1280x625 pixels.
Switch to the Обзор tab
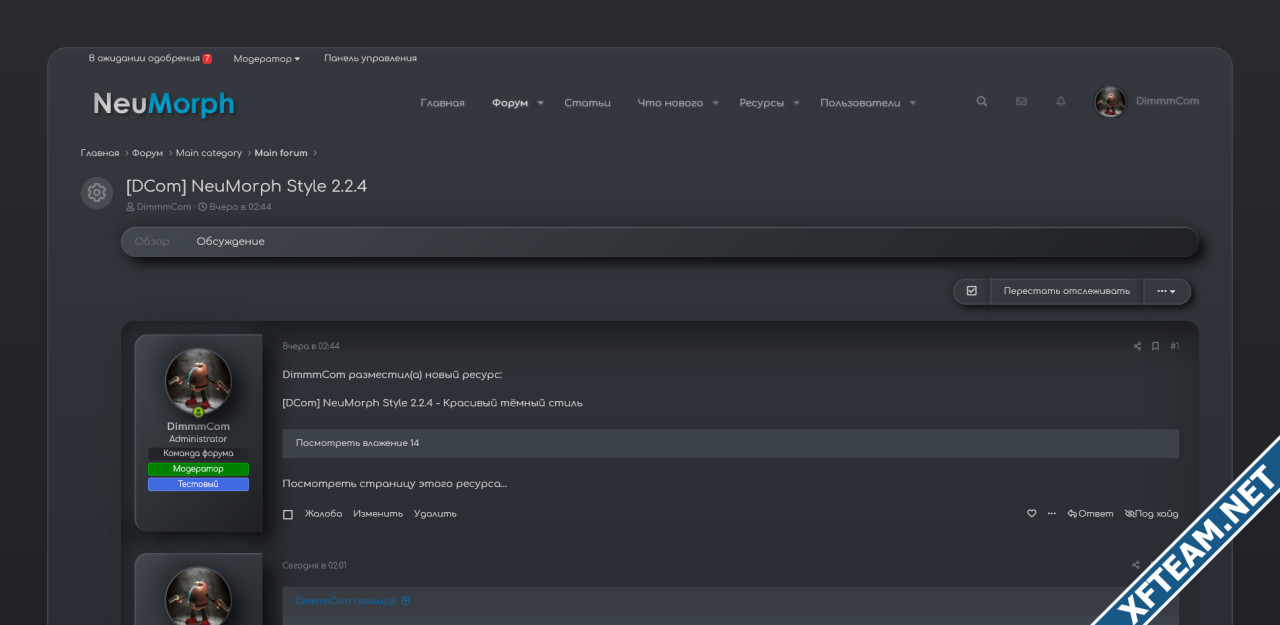[x=152, y=242]
